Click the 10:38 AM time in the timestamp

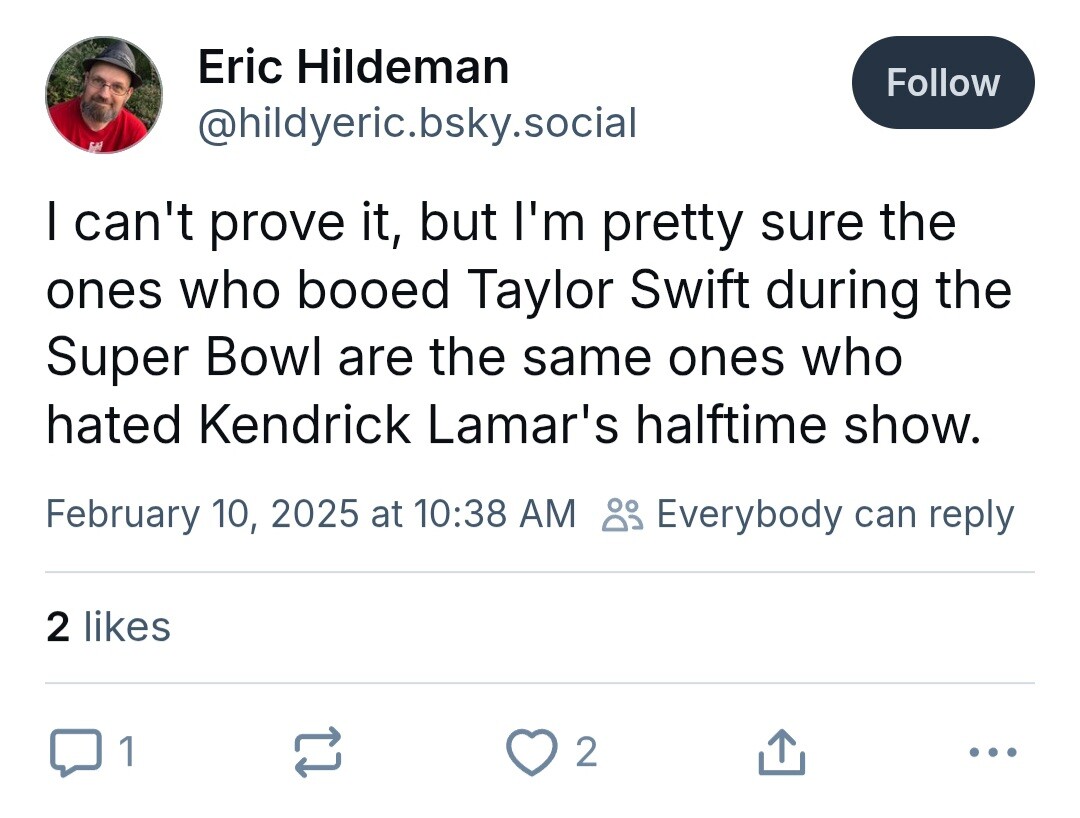[494, 514]
